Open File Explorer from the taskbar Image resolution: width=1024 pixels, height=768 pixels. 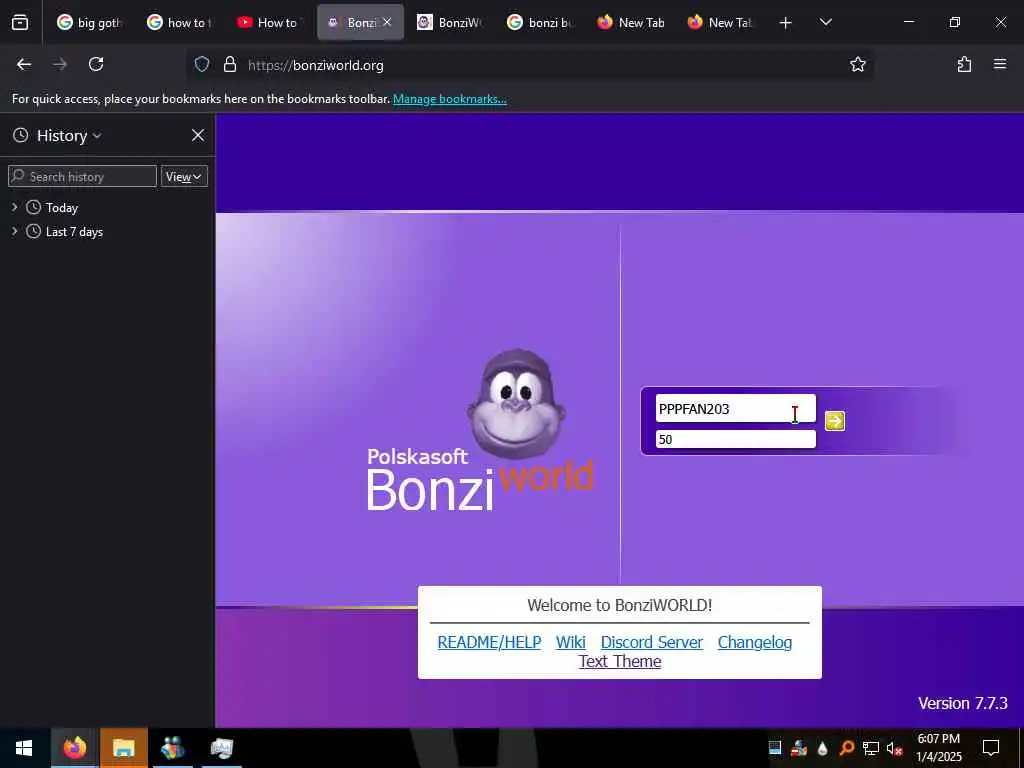123,748
